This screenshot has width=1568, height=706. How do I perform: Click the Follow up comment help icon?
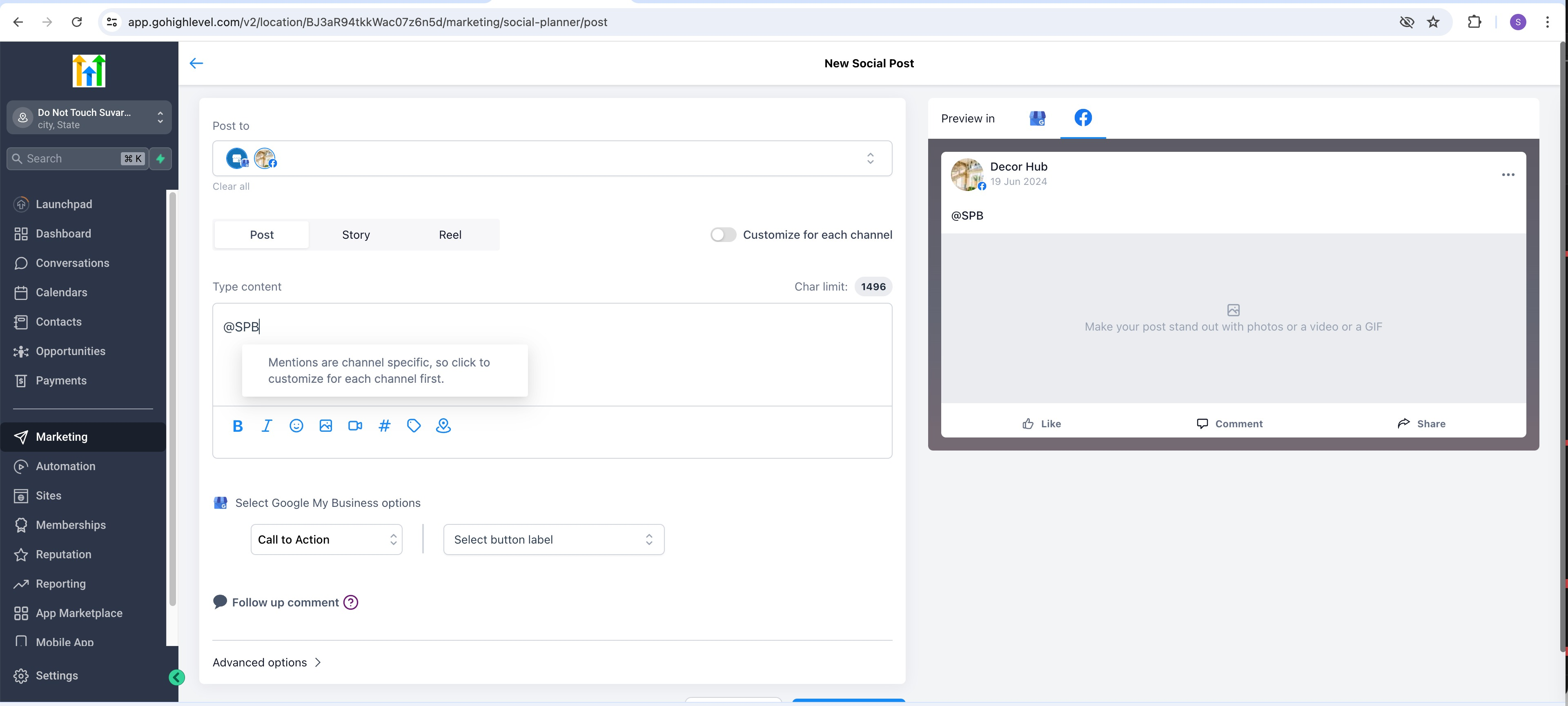pyautogui.click(x=351, y=602)
